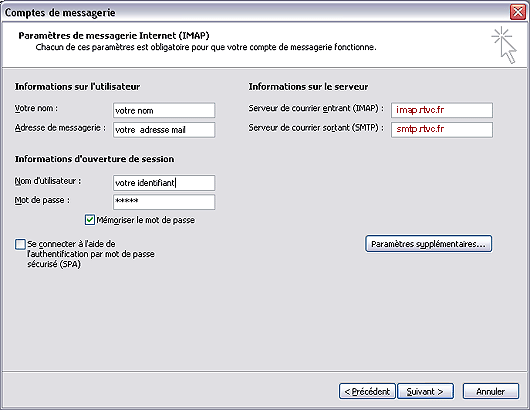Select the Mot de passe field
Image resolution: width=530 pixels, height=410 pixels.
coord(164,202)
